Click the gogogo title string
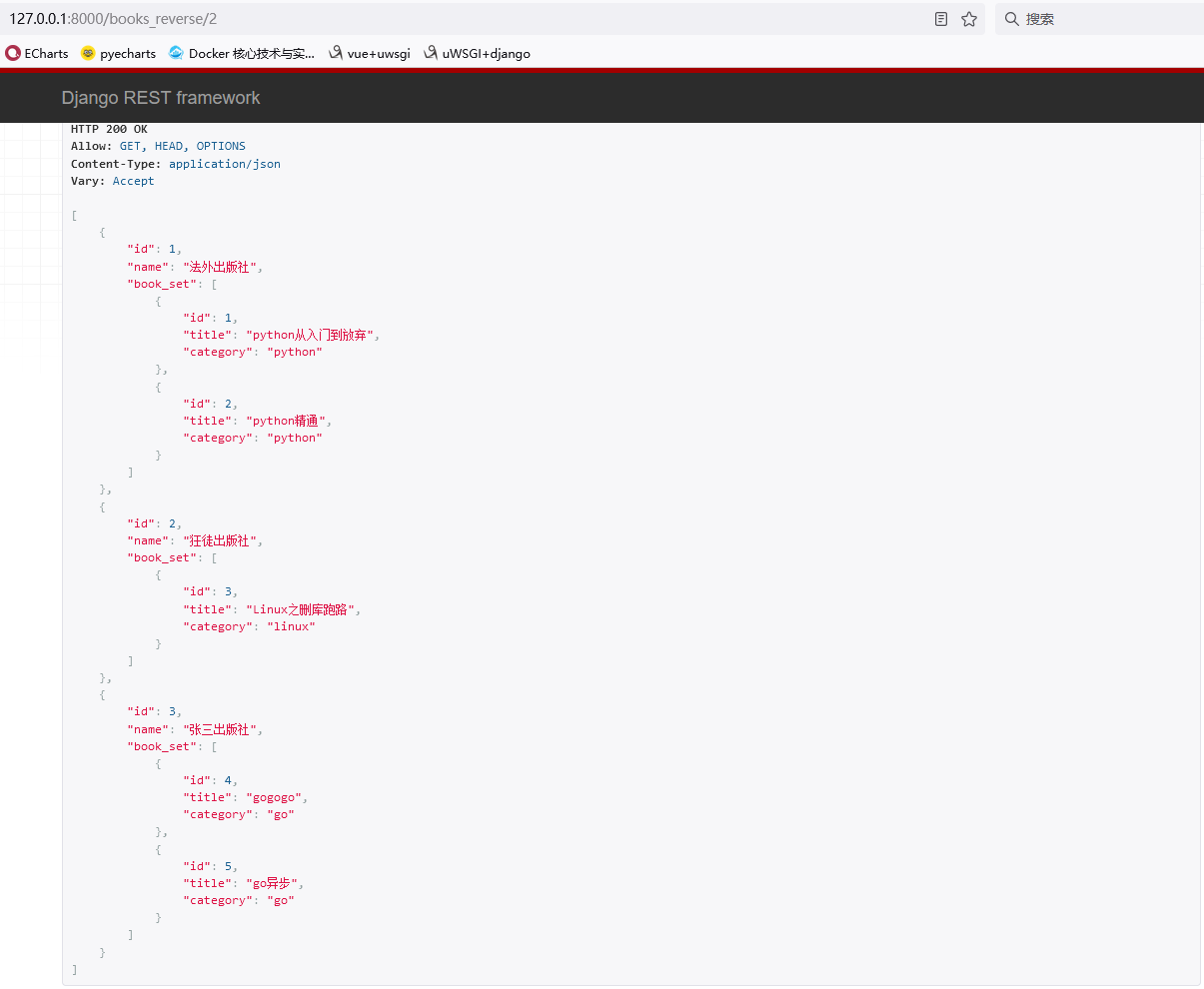This screenshot has height=989, width=1204. 277,797
